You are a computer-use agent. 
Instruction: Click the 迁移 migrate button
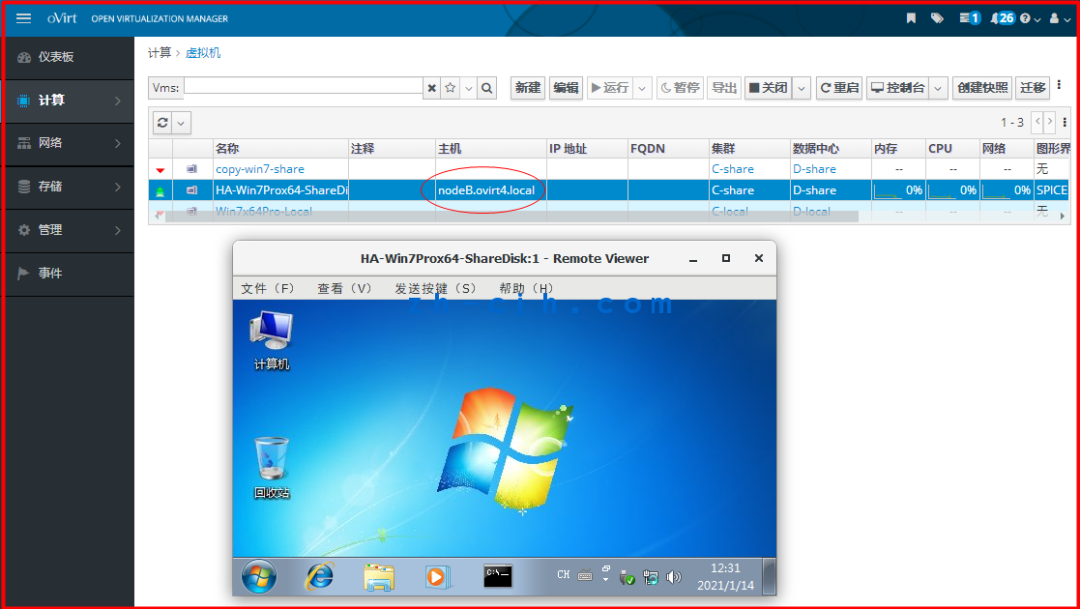pyautogui.click(x=1032, y=88)
